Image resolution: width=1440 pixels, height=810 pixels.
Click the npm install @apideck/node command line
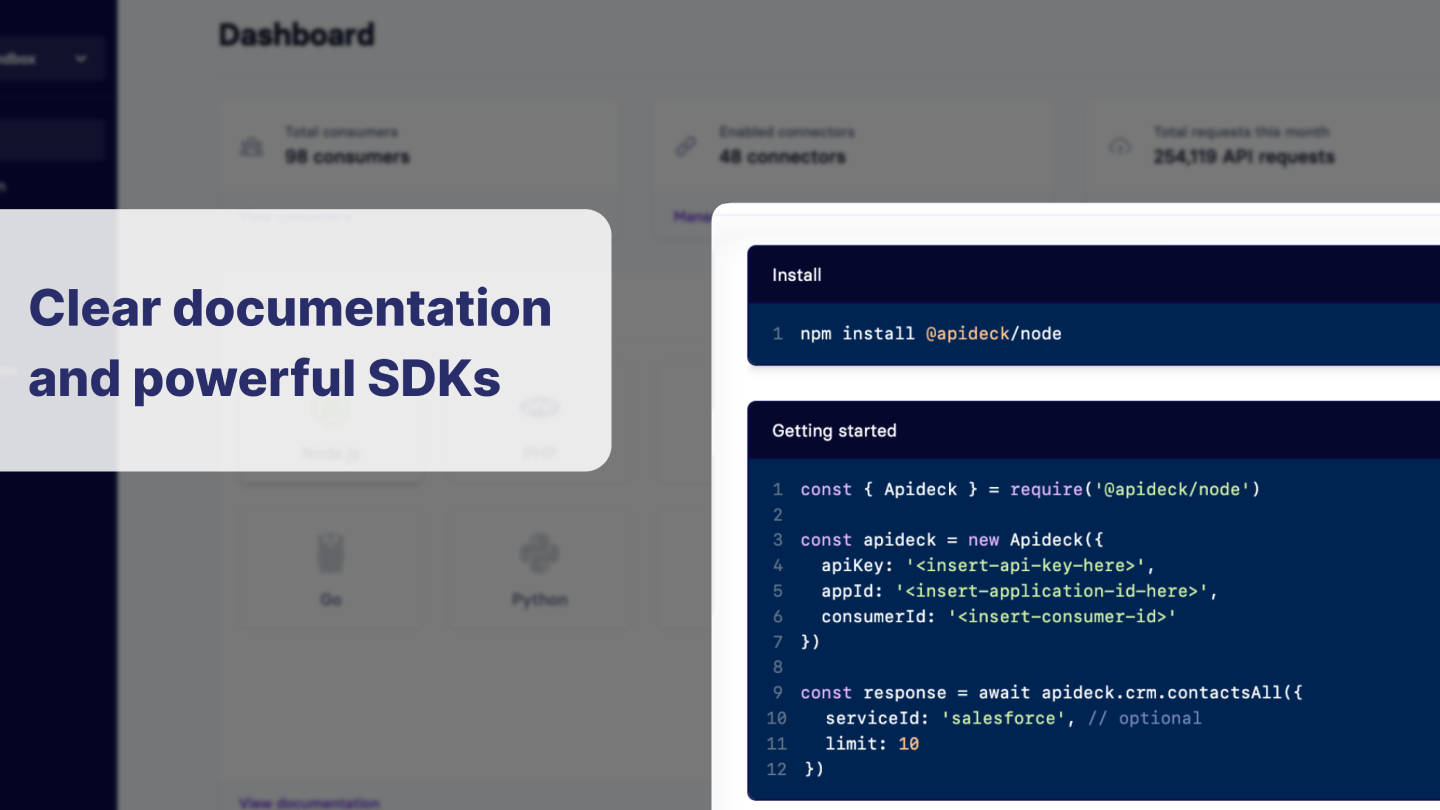[930, 334]
